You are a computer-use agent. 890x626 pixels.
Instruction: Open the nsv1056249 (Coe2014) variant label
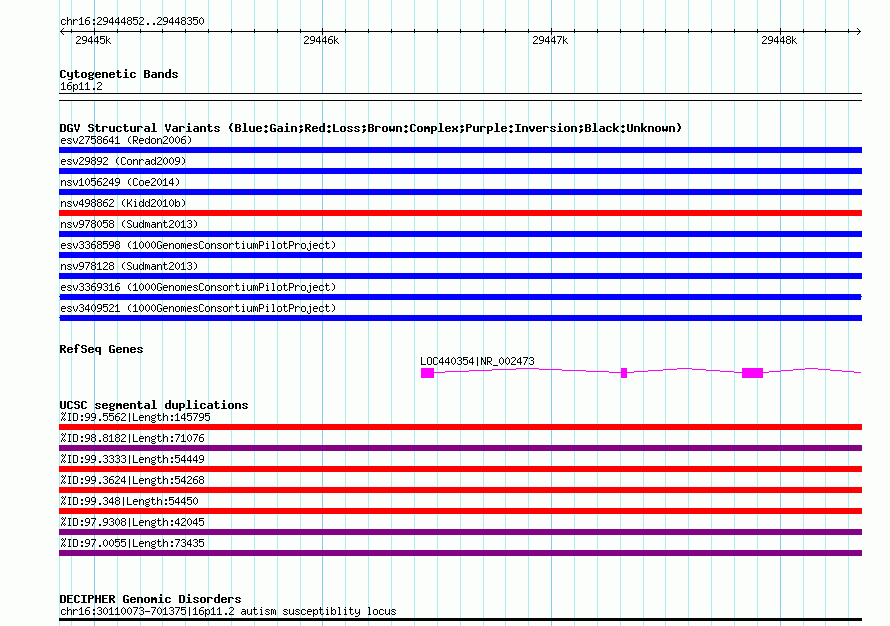tap(120, 182)
